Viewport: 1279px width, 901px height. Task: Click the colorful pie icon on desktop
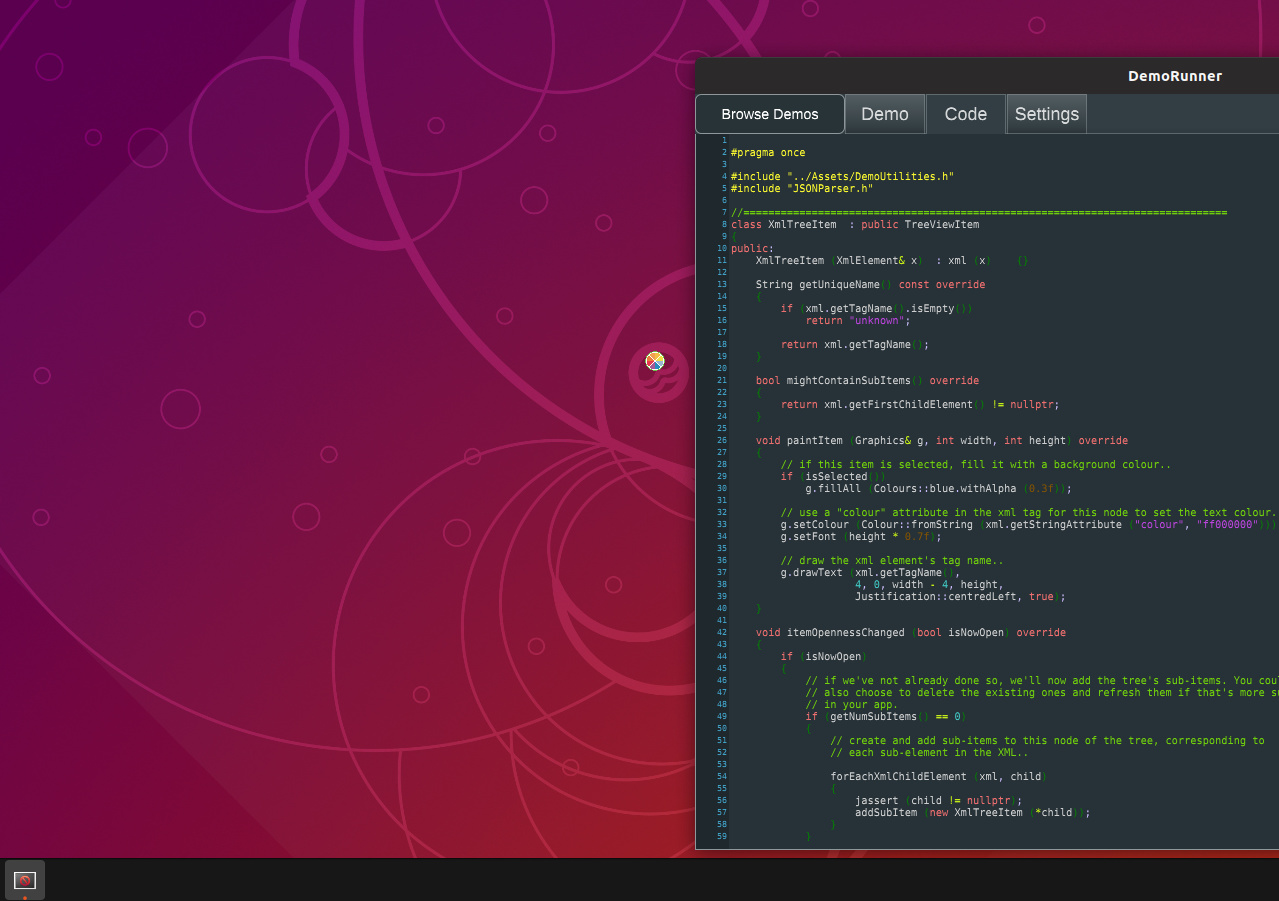click(655, 361)
